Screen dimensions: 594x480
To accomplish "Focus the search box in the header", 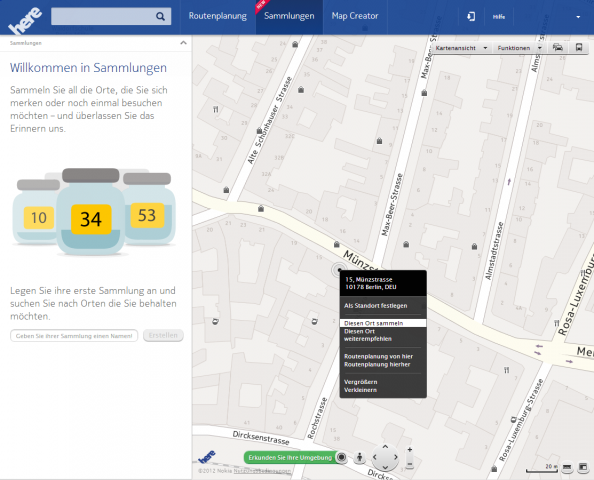I will 111,16.
